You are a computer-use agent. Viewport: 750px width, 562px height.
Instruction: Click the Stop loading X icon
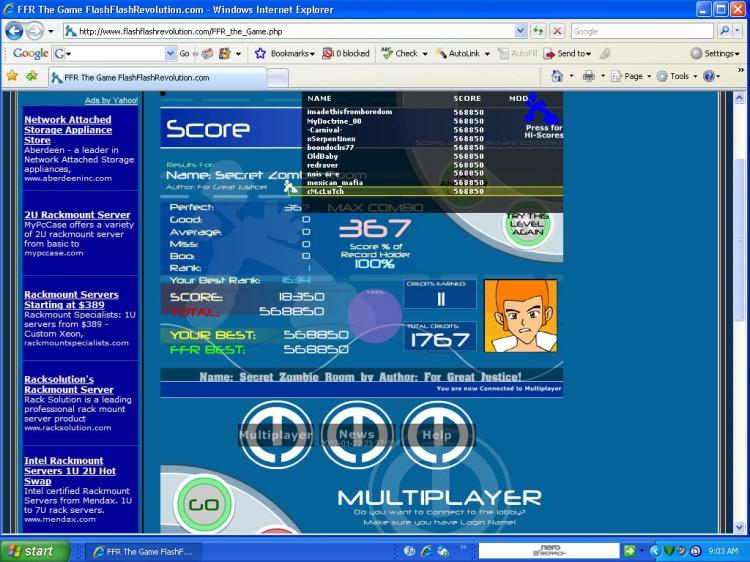click(x=558, y=31)
